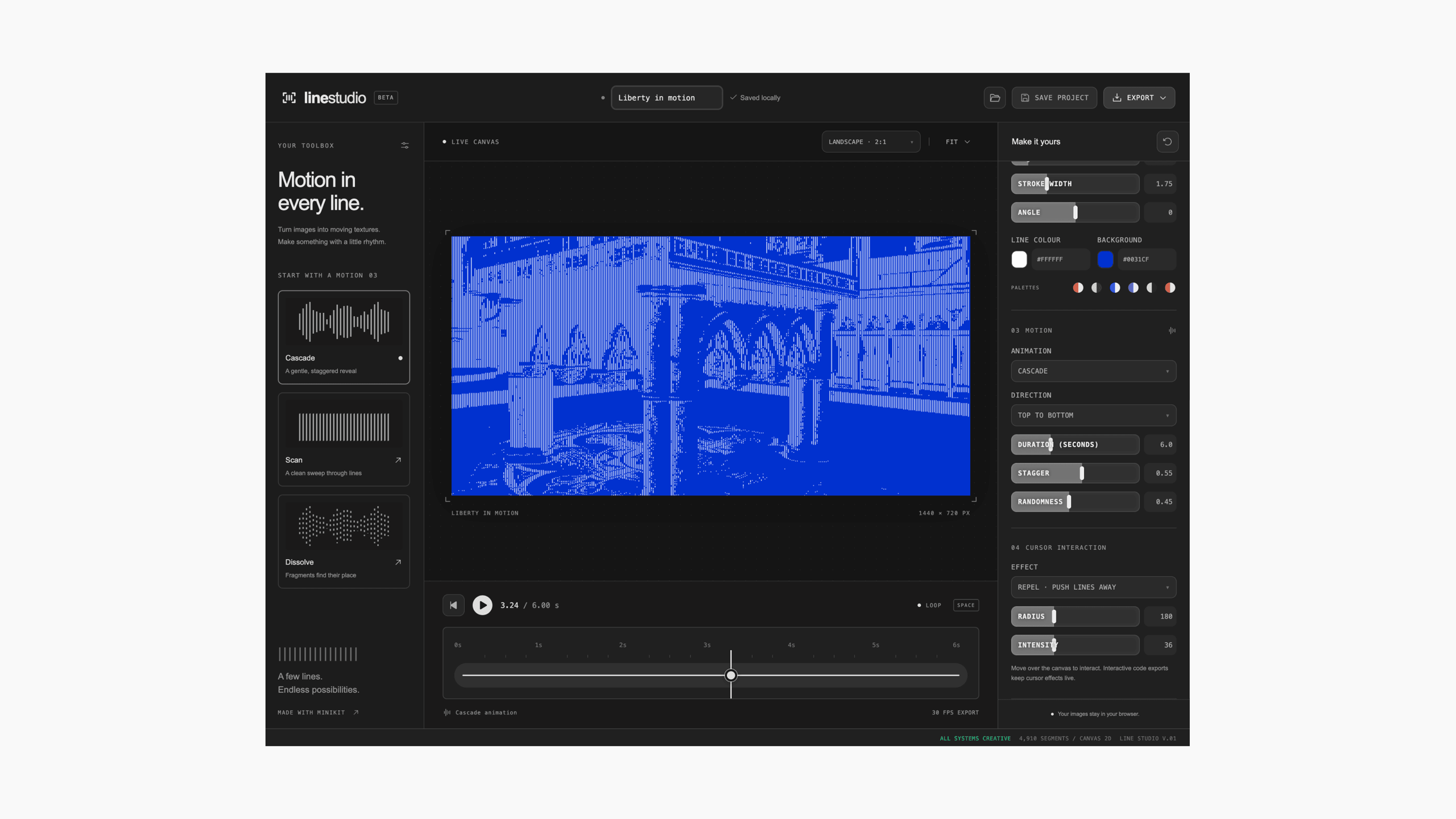The width and height of the screenshot is (1456, 819).
Task: Skip back to start of animation
Action: (453, 605)
